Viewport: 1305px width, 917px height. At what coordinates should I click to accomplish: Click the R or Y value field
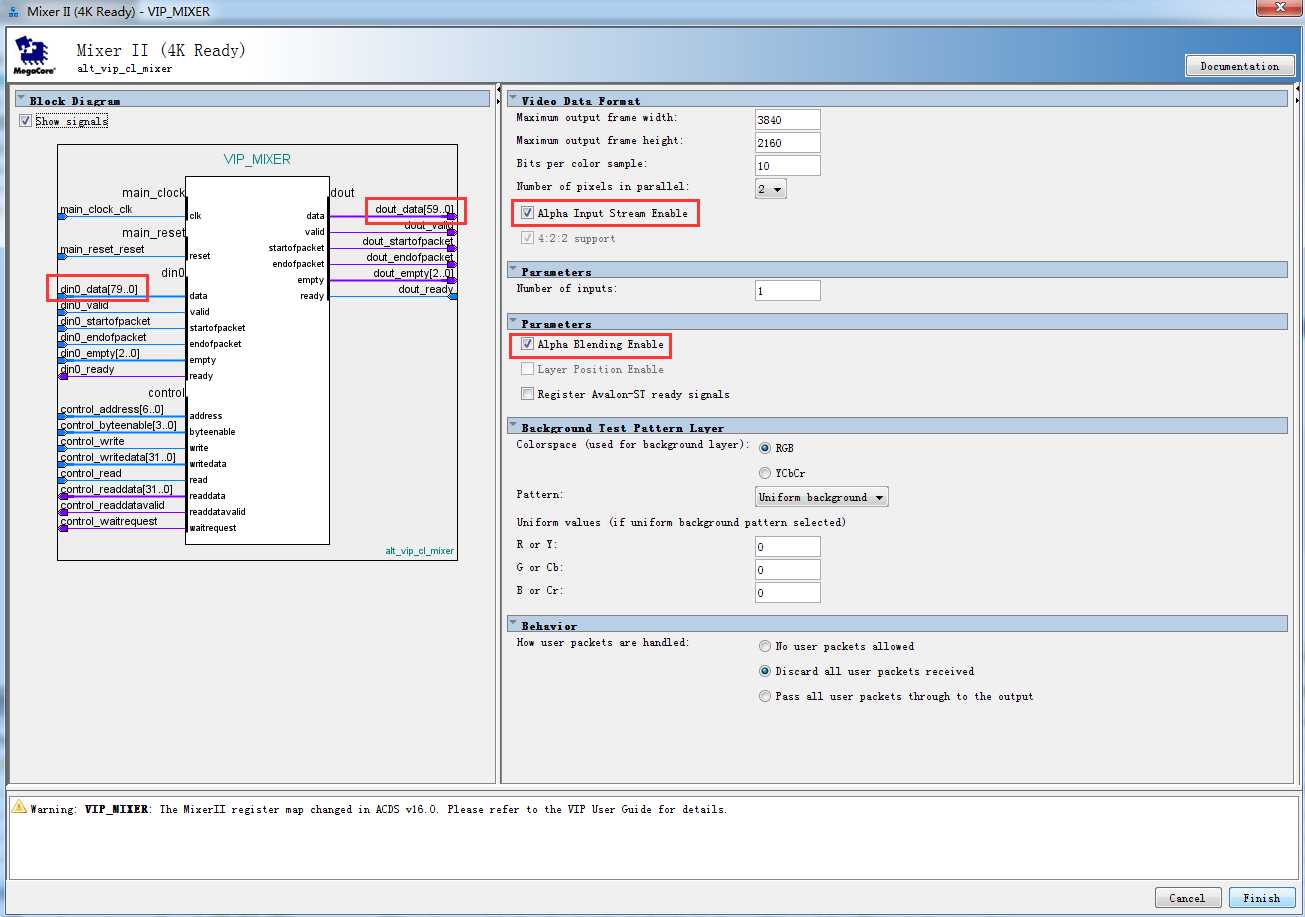(x=787, y=546)
